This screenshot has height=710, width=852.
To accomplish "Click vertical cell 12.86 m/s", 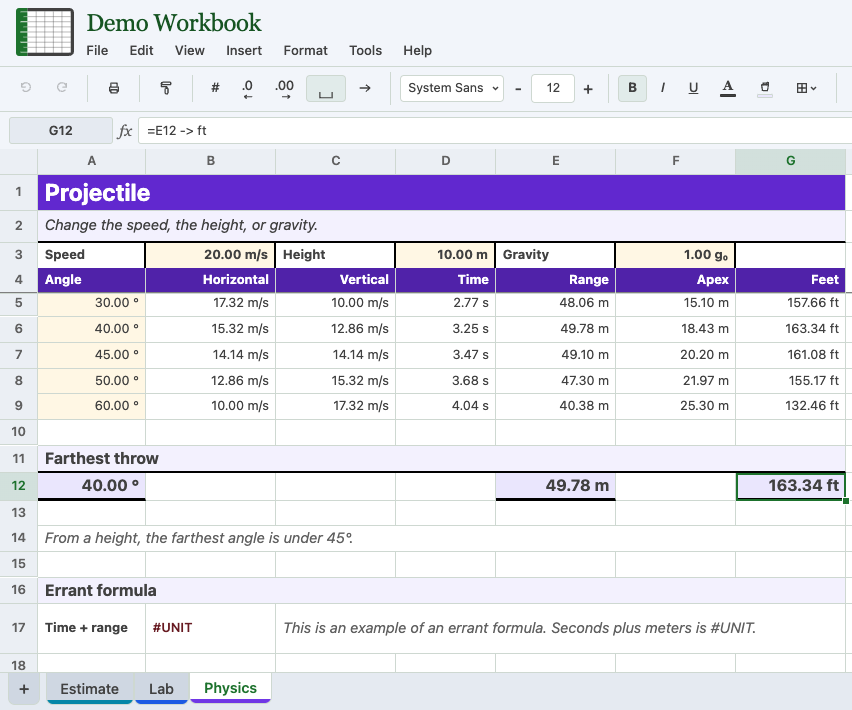I will [x=336, y=329].
